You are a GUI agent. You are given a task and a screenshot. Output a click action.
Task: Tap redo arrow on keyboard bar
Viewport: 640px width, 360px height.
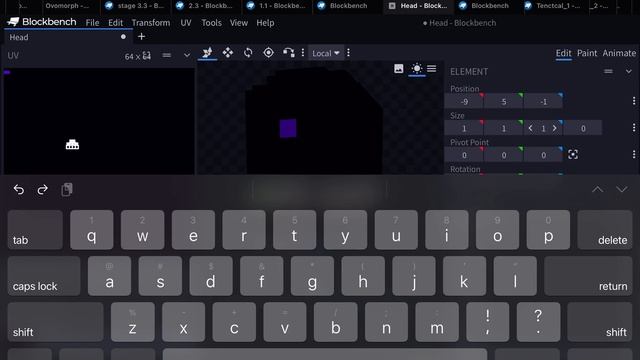[x=42, y=189]
